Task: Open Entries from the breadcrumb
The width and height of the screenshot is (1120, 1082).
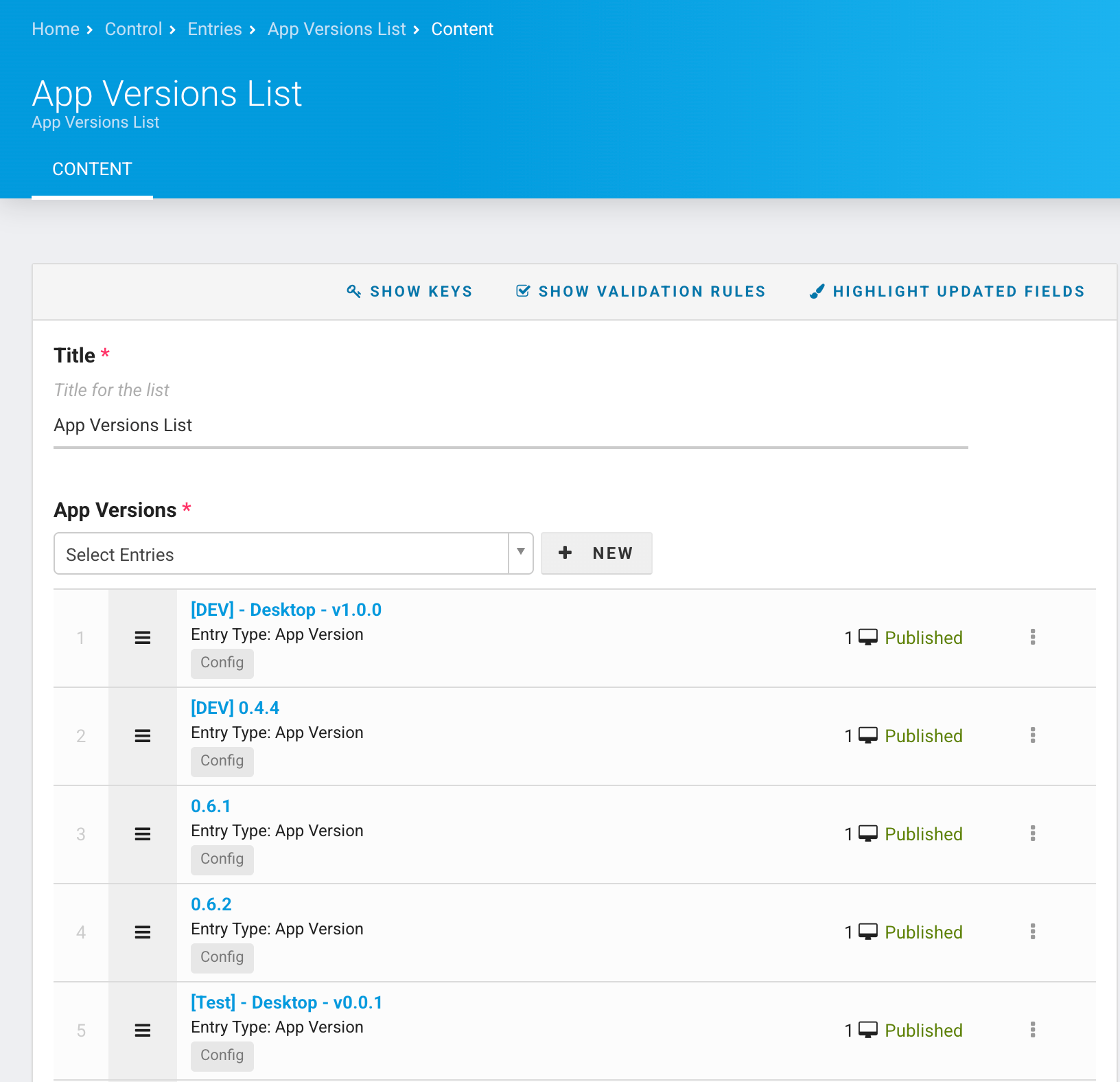Action: coord(214,29)
